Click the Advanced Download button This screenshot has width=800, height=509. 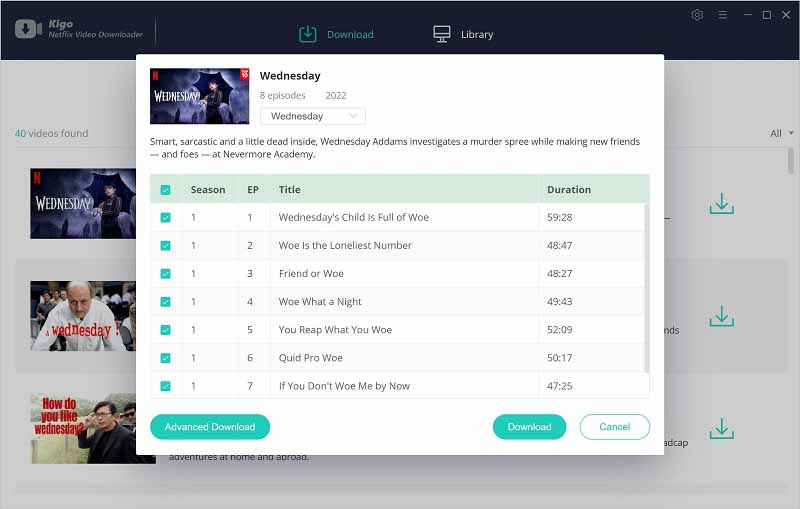pos(210,427)
